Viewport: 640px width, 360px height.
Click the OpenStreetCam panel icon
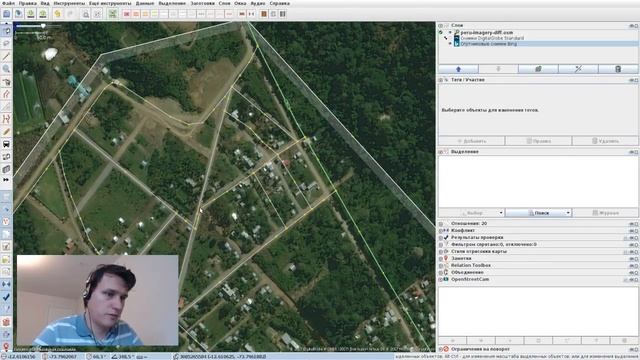coord(446,279)
